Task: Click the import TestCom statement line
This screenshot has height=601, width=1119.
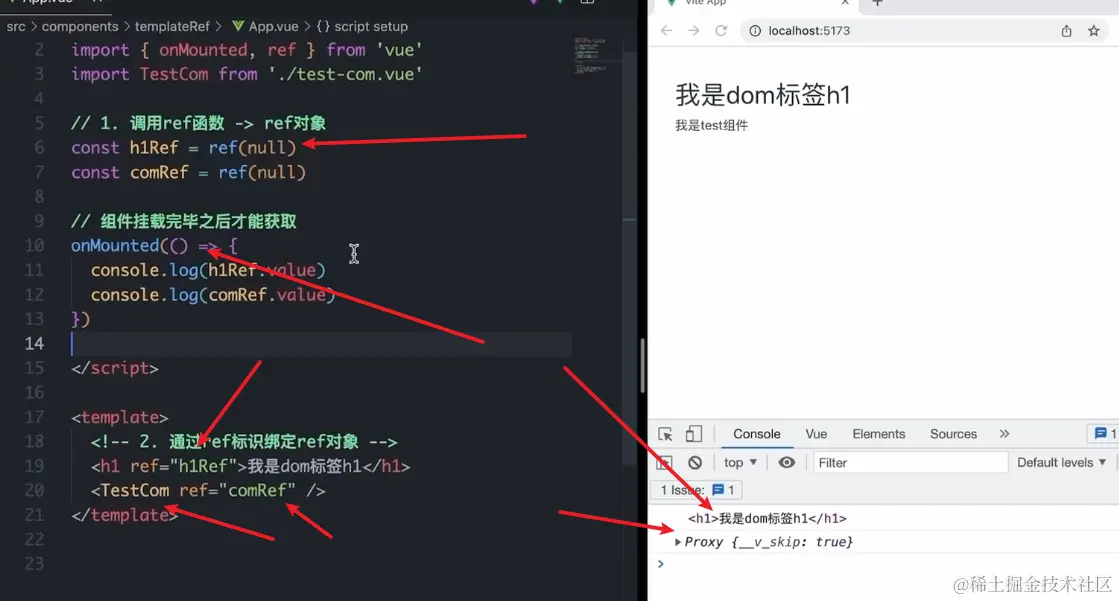Action: (247, 74)
